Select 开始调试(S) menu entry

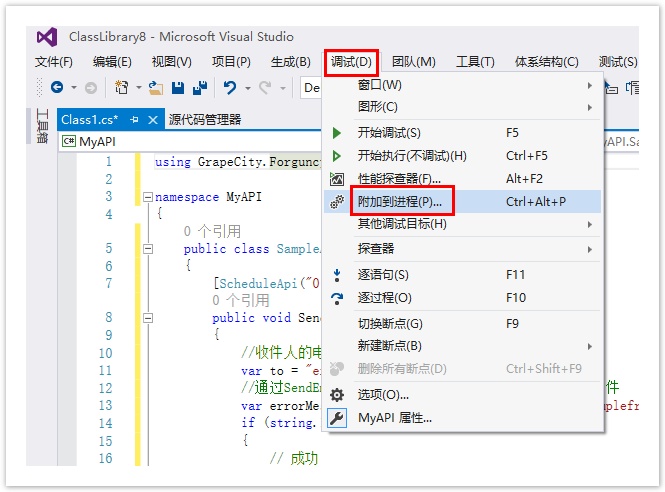coord(462,133)
